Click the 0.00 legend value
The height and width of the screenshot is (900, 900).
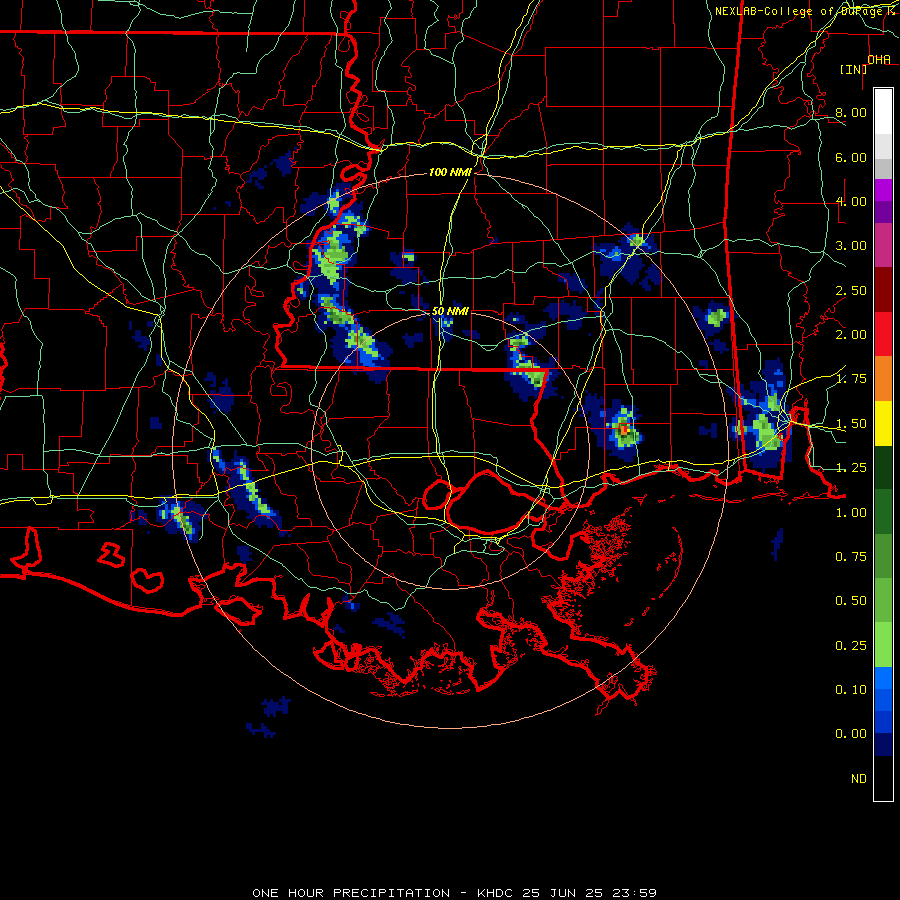pos(851,734)
